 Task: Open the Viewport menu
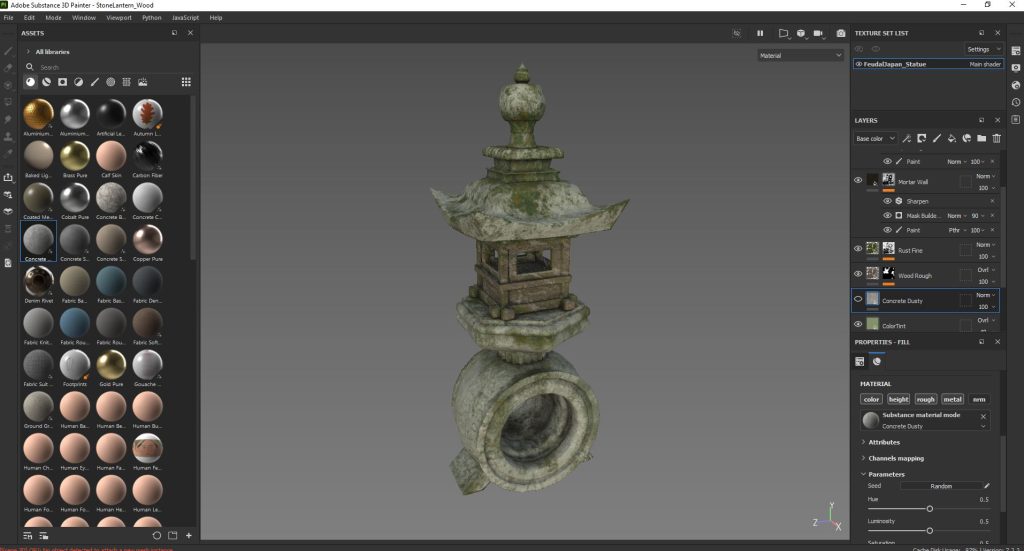pos(118,17)
